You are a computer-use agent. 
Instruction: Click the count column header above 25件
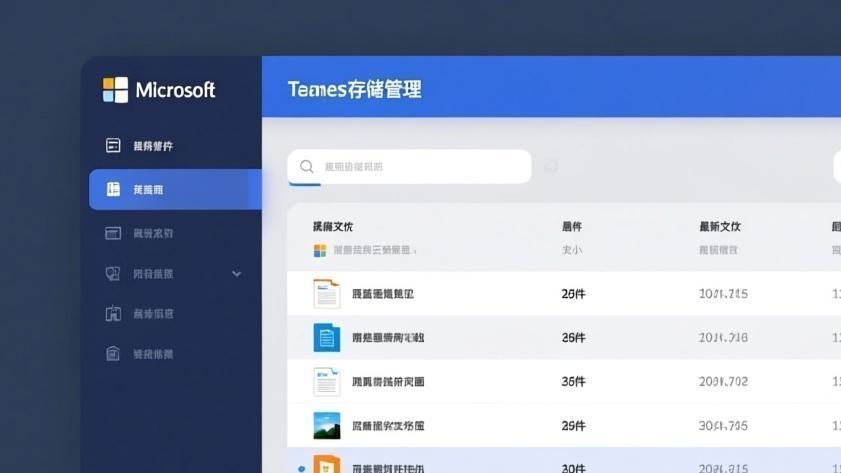click(572, 227)
